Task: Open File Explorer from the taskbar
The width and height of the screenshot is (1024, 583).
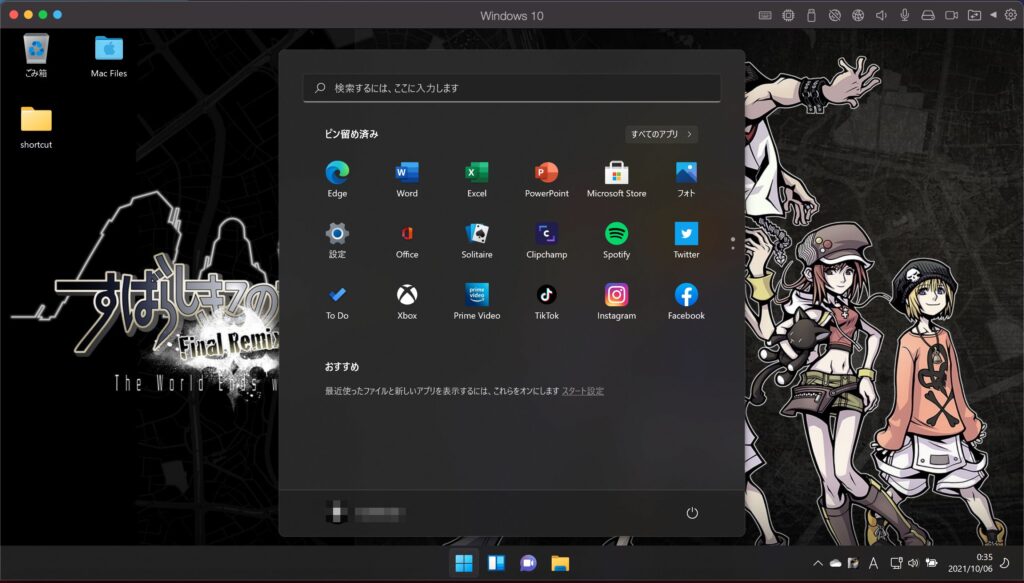Action: click(560, 563)
